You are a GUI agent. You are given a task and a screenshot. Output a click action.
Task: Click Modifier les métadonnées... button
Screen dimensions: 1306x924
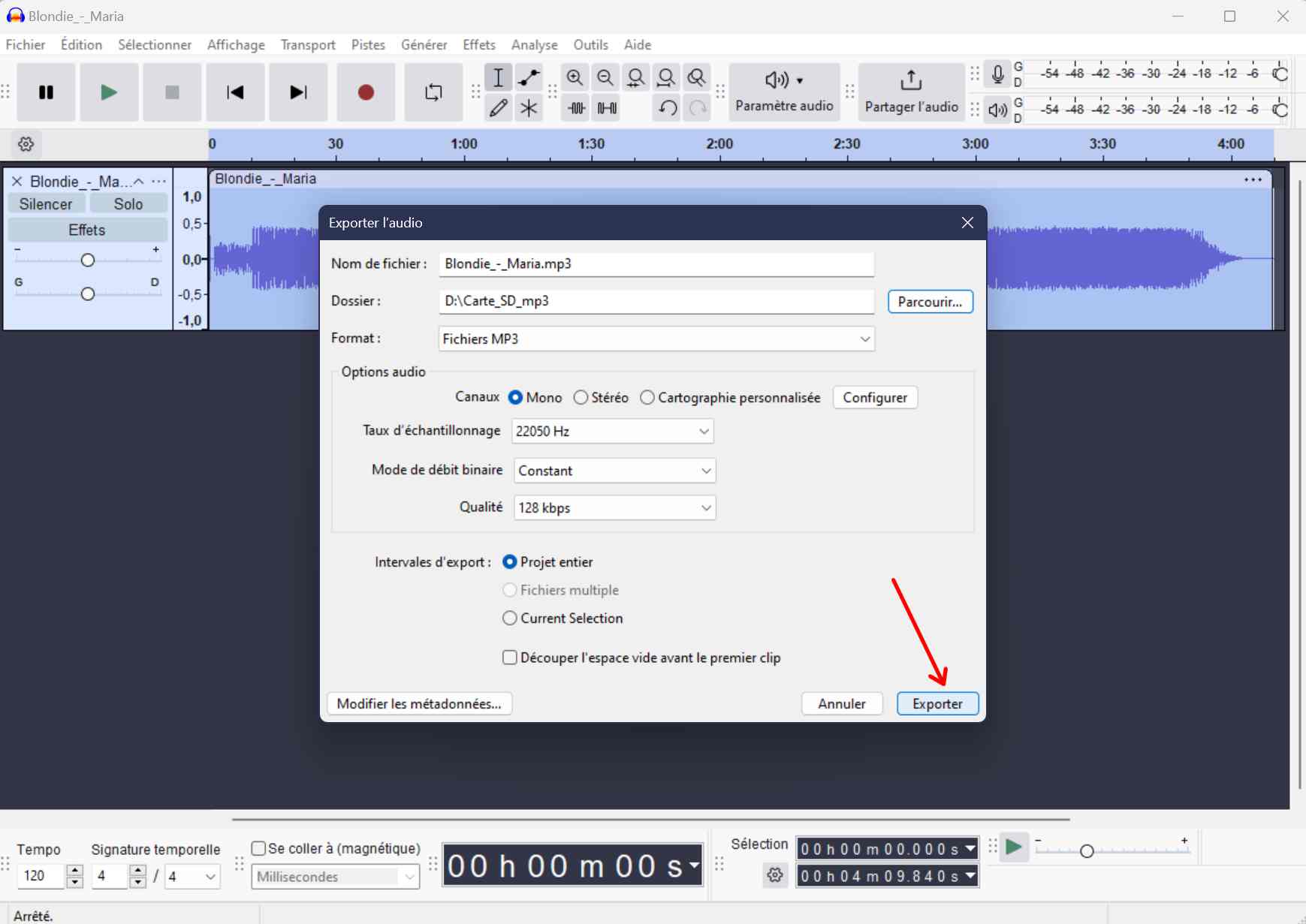[419, 704]
